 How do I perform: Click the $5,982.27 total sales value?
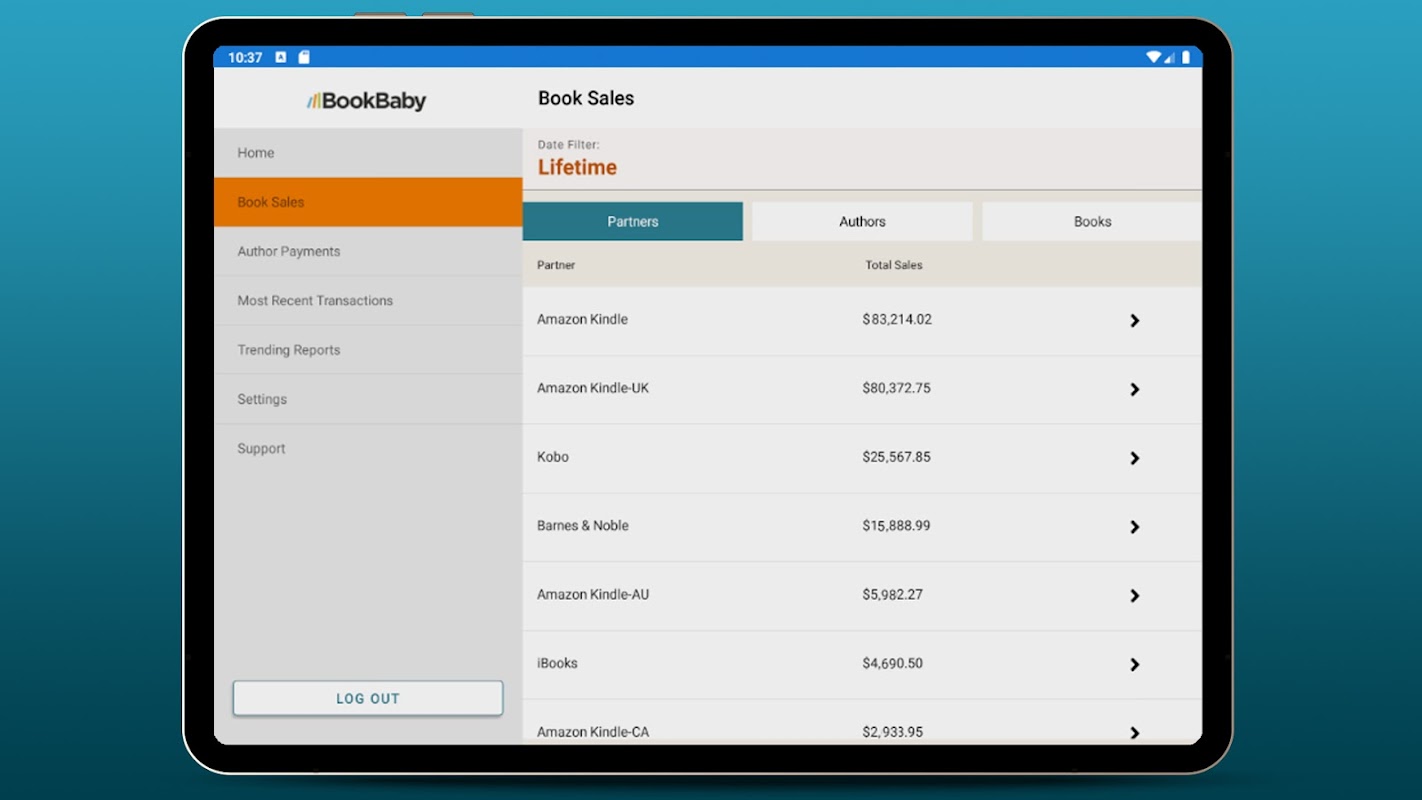click(892, 594)
